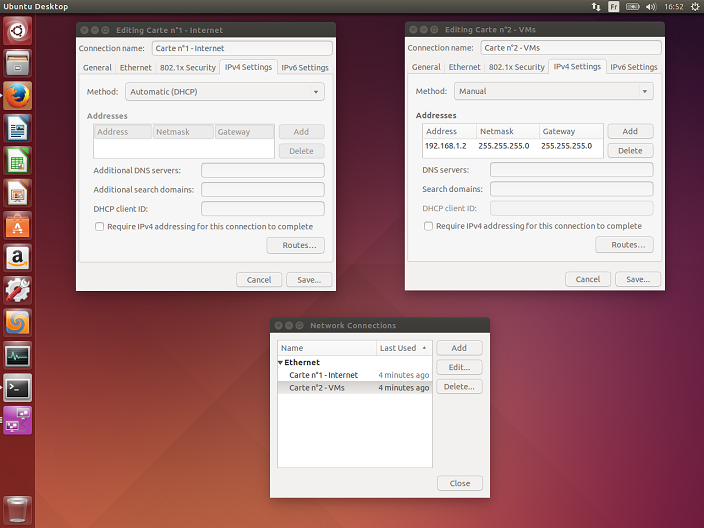Select Carte n°2 - VMs in connection list
The image size is (704, 528).
click(x=354, y=387)
